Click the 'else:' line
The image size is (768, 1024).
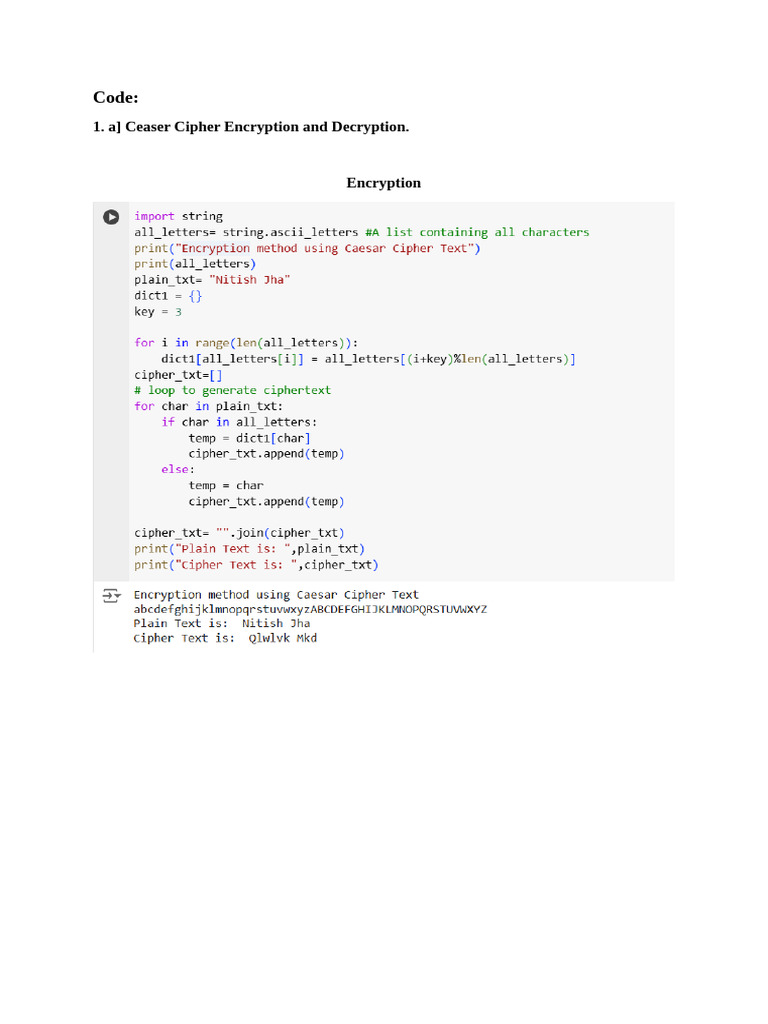[178, 470]
